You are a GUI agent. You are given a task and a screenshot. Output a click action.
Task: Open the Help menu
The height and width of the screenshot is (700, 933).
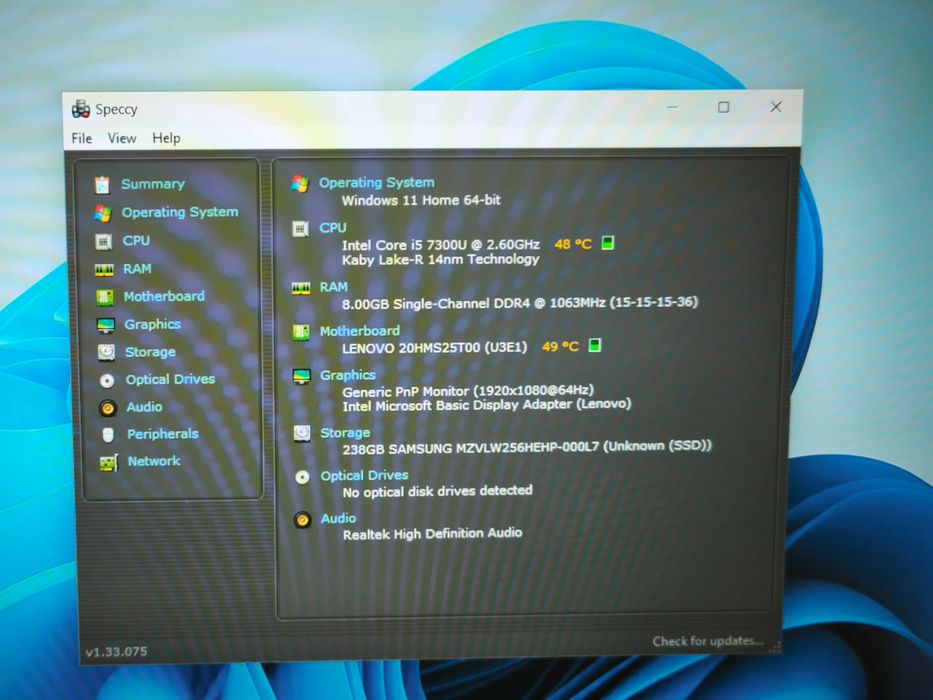pos(166,138)
